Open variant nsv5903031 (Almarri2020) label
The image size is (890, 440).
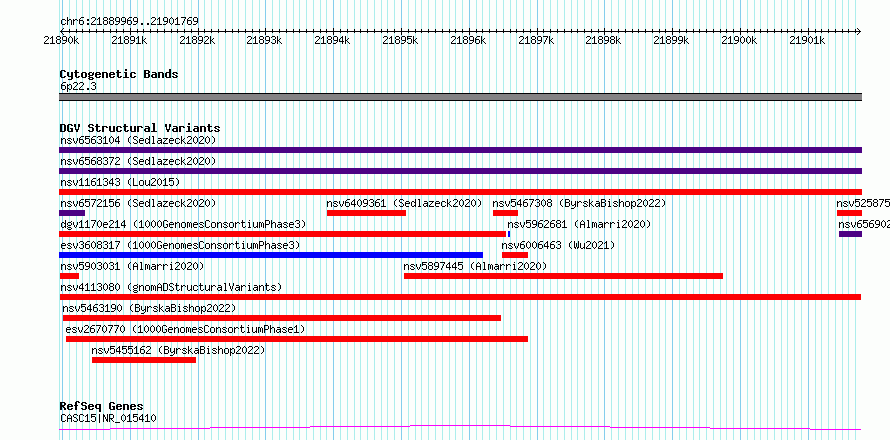click(x=132, y=266)
